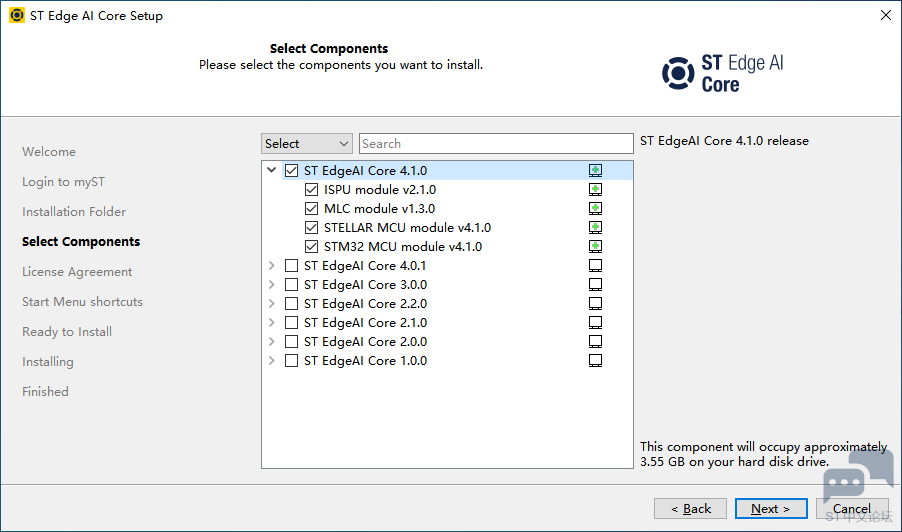Check ST EdgeAI Core 4.0.1 checkbox
The image size is (902, 532).
click(292, 266)
